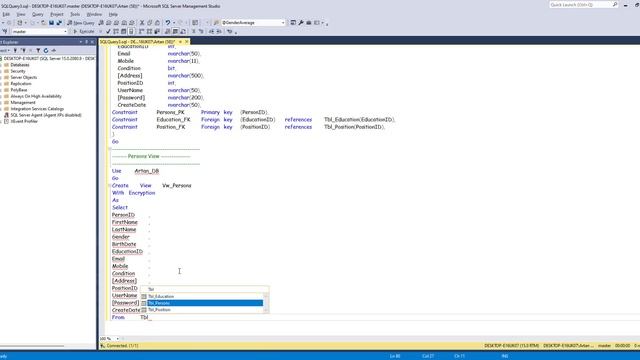Select the SQL Server Agent node
Screen dimensions: 640x360
46,115
